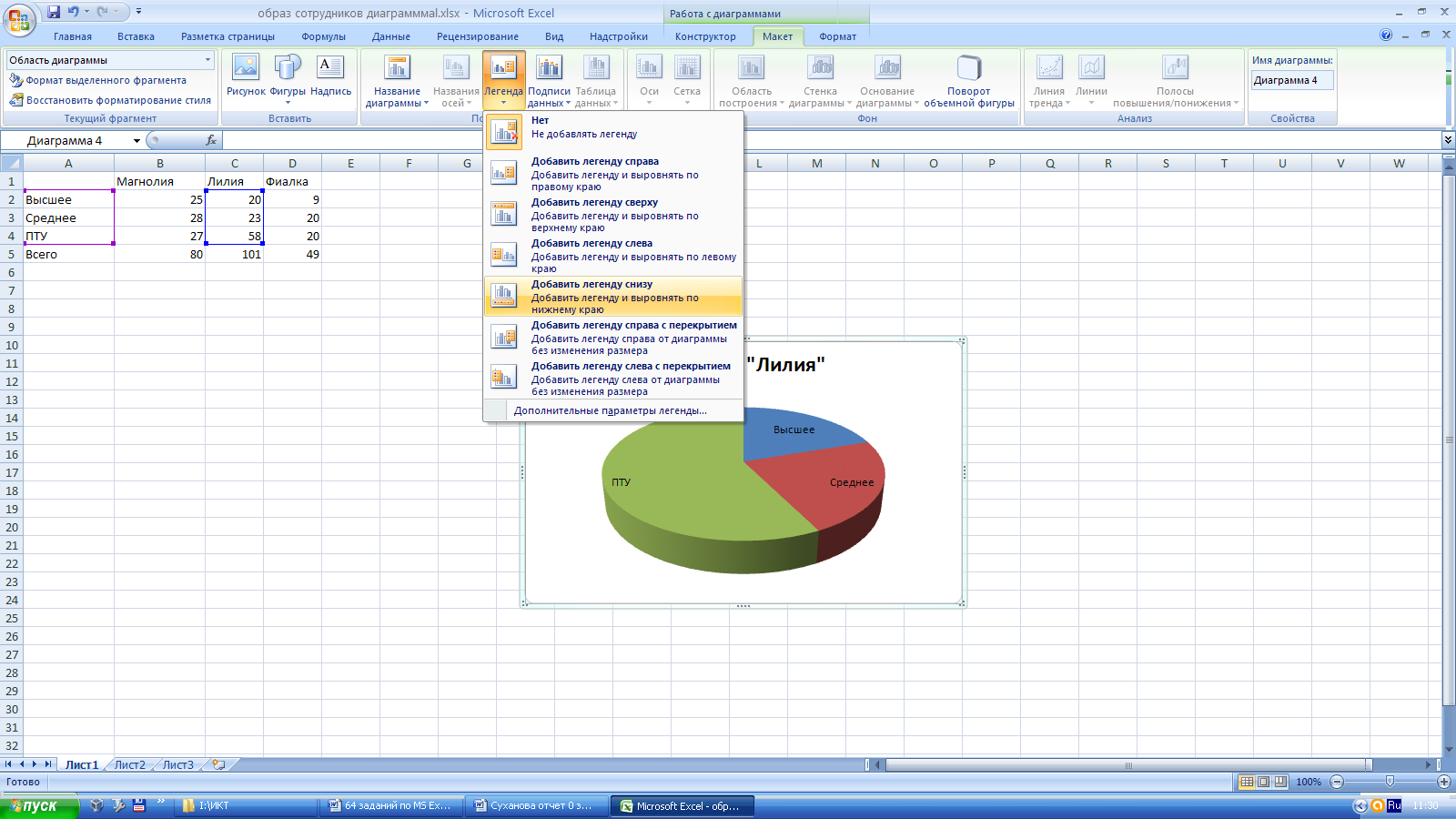Expand the Name Box dropdown arrow

[136, 141]
